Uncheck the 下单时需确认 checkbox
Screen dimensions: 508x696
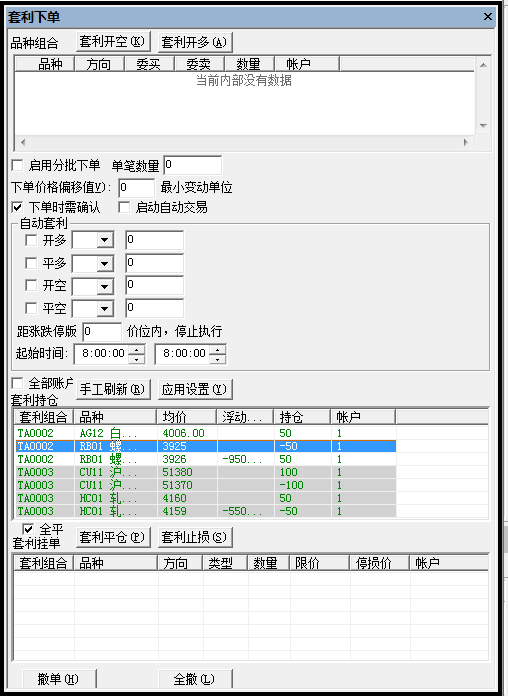pos(17,207)
